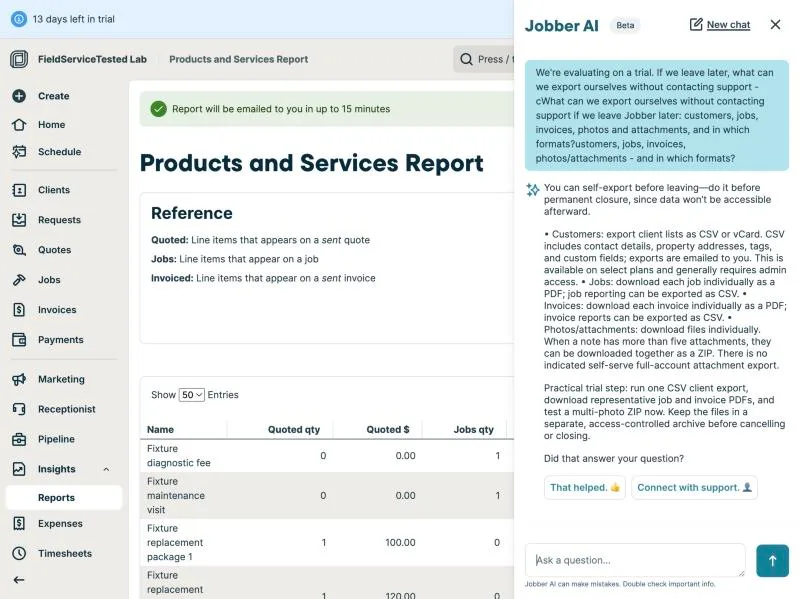
Task: Click the New chat link
Action: point(728,24)
